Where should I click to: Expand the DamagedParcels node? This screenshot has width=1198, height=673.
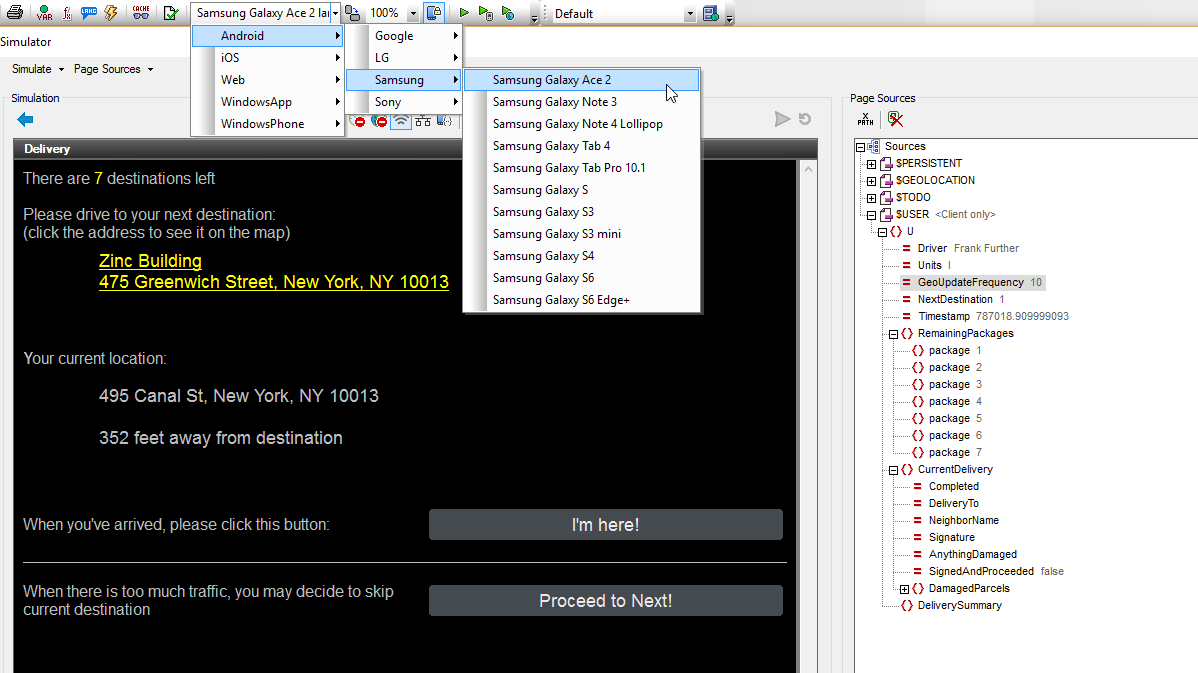coord(905,589)
